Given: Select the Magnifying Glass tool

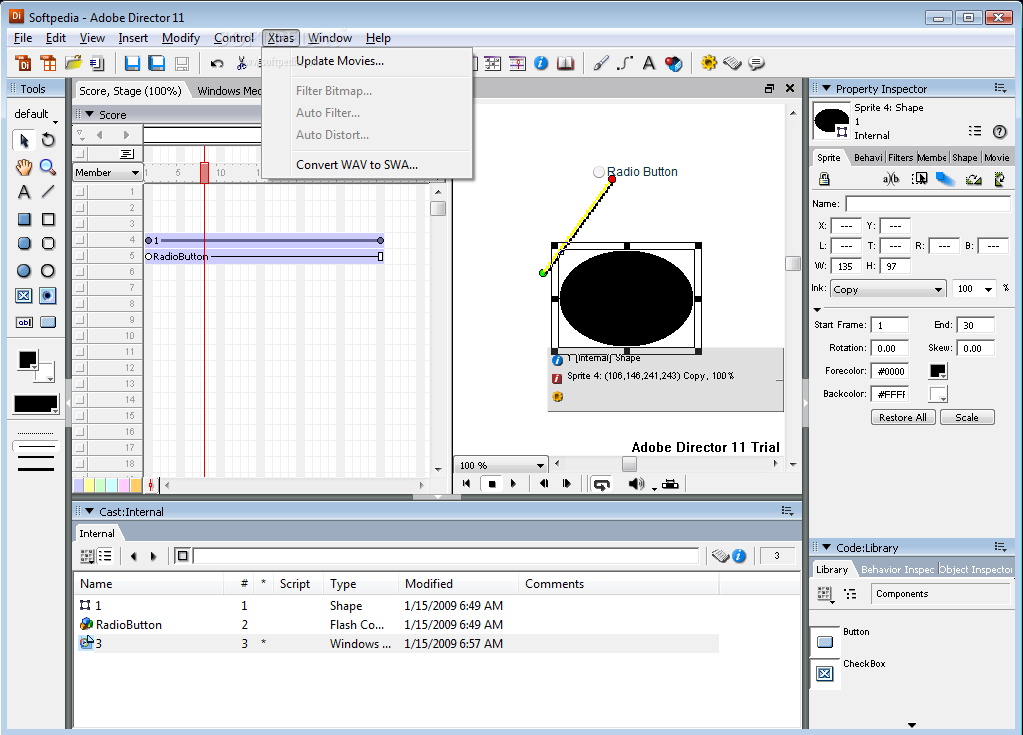Looking at the screenshot, I should click(48, 167).
